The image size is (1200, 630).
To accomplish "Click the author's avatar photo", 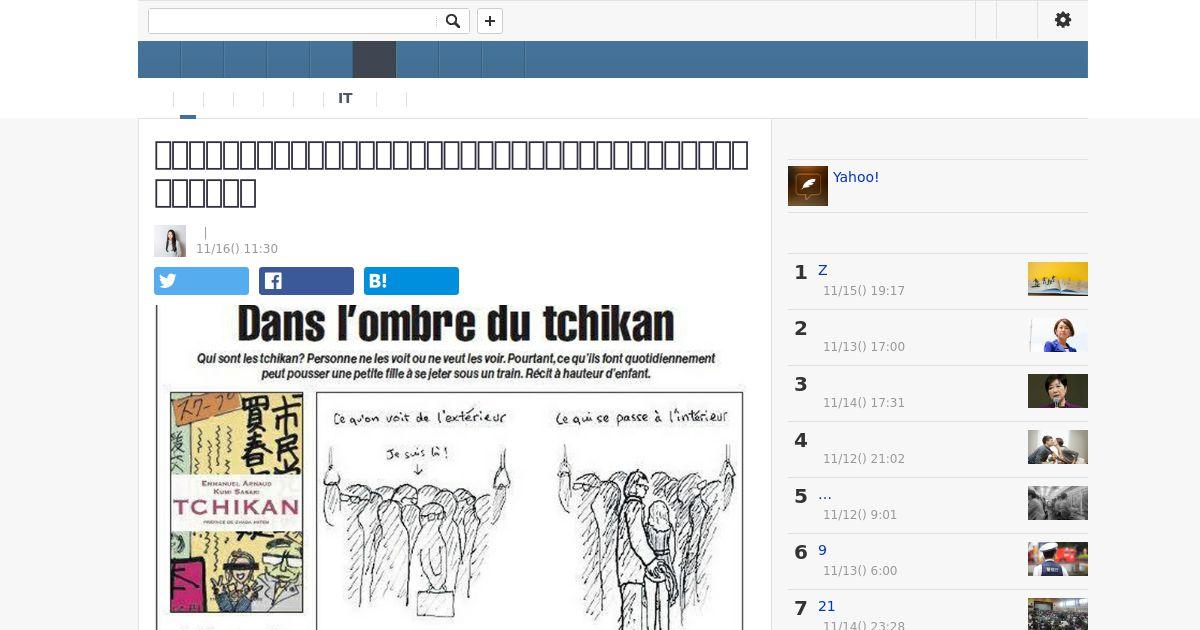I will click(x=170, y=241).
